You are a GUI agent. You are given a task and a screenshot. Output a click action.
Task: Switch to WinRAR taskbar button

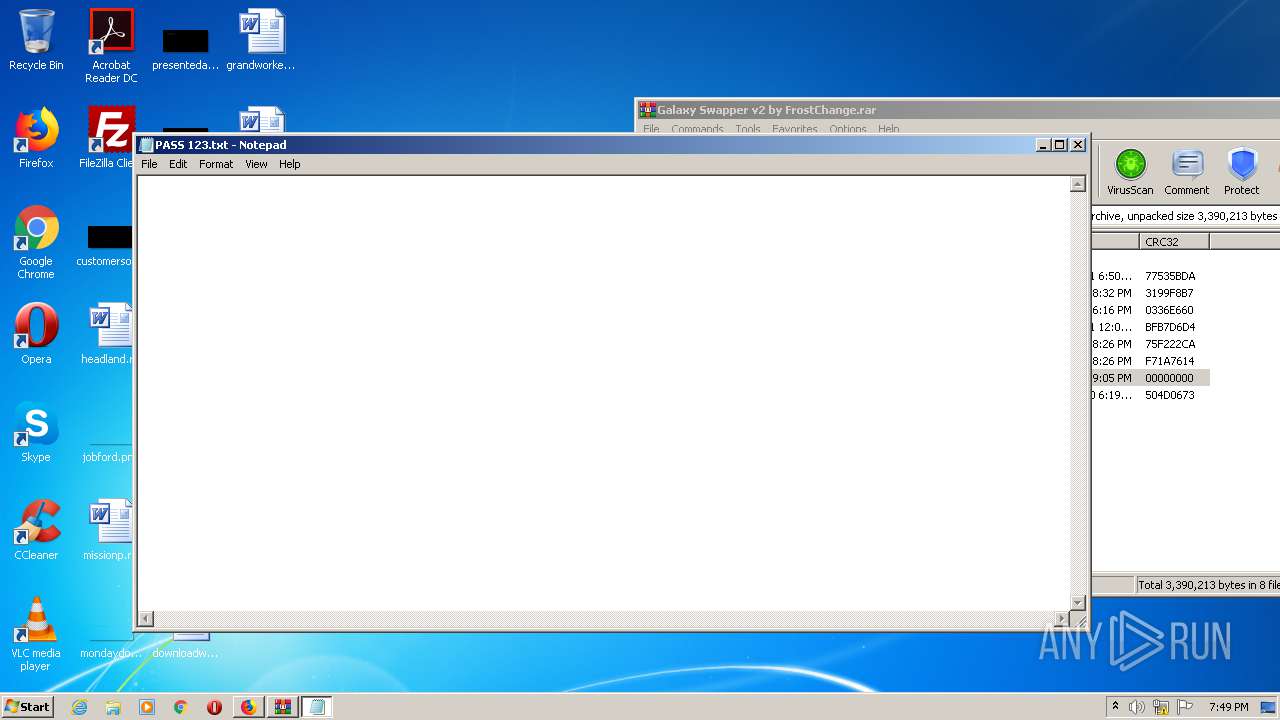(283, 707)
